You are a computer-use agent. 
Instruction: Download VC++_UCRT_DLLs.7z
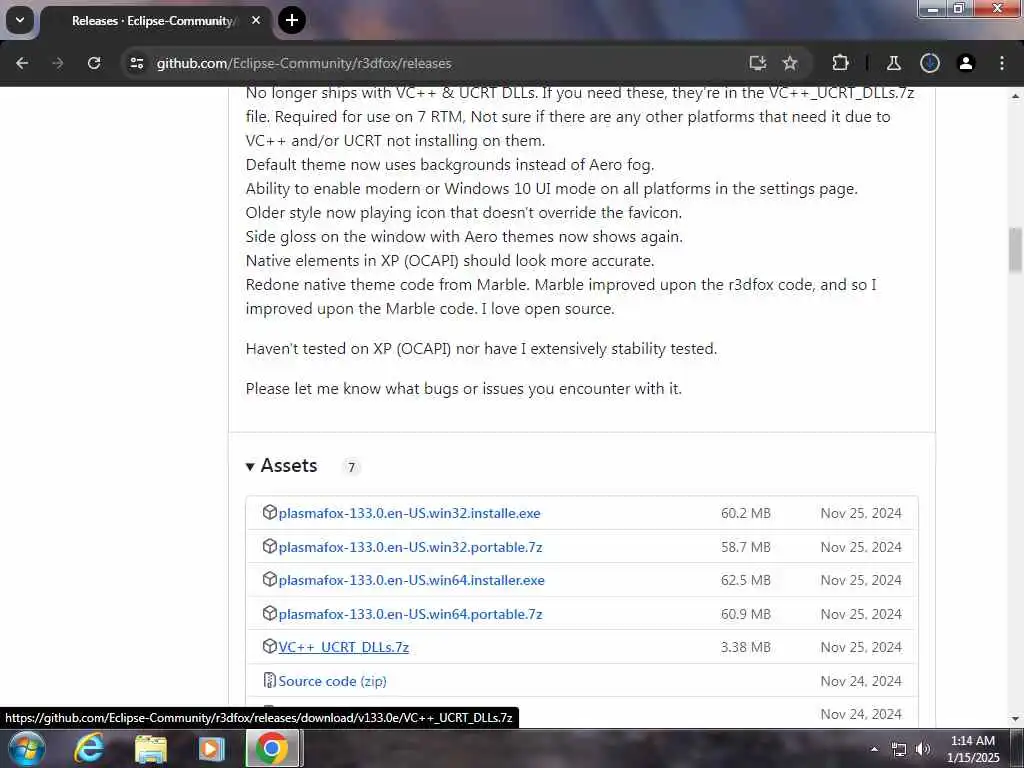(344, 647)
